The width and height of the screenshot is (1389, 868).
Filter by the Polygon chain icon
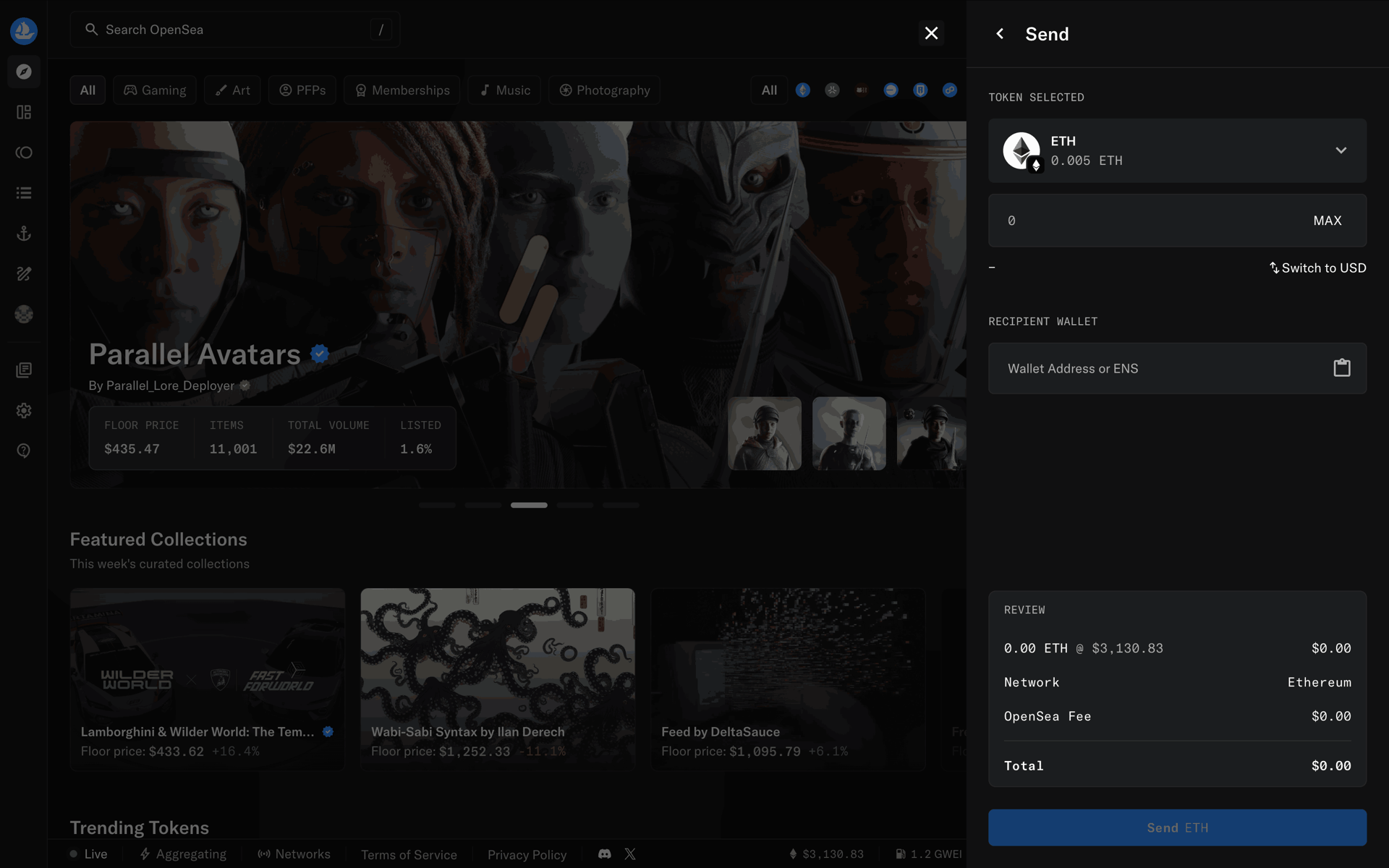tap(950, 90)
